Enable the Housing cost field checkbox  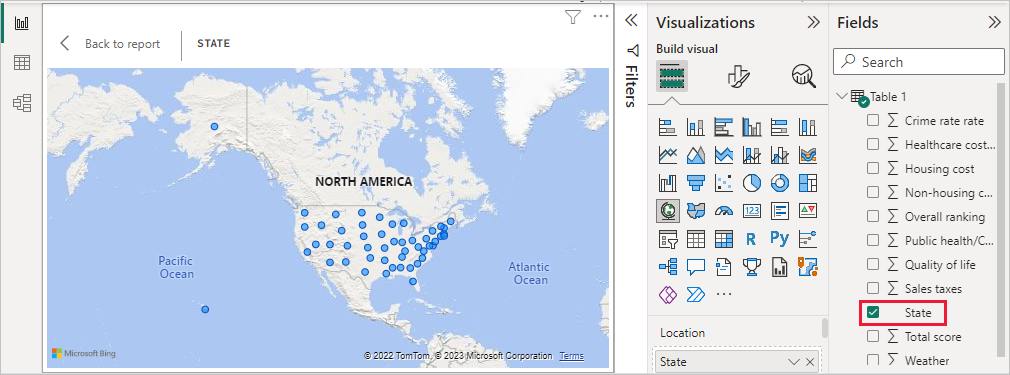[873, 169]
